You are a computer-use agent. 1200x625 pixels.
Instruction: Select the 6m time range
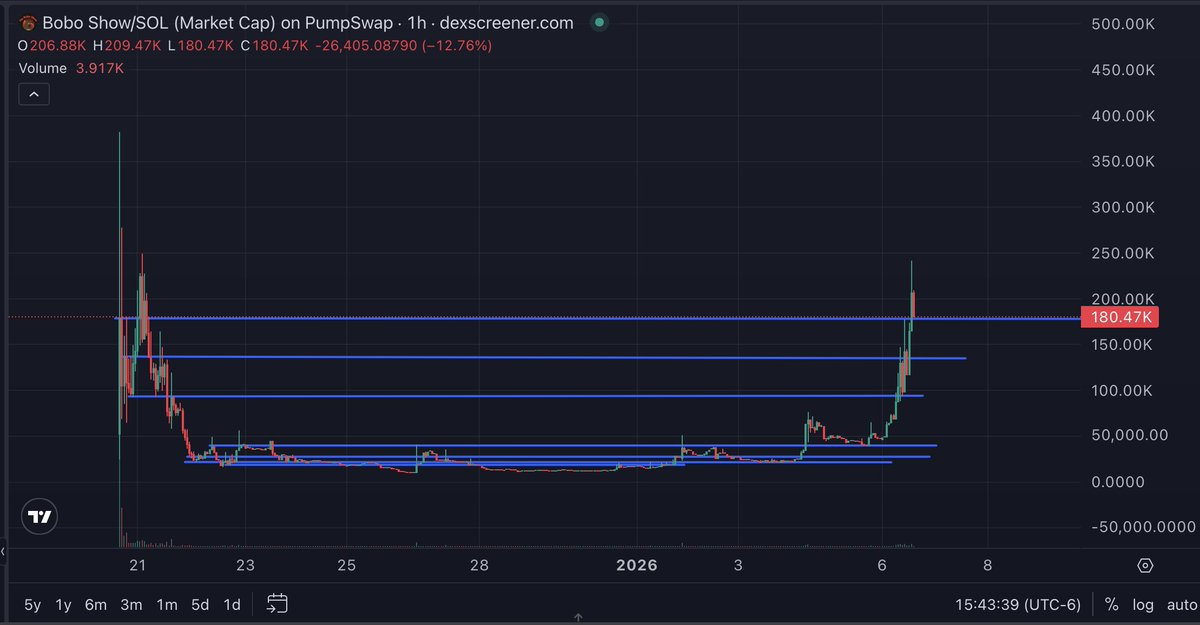(96, 604)
